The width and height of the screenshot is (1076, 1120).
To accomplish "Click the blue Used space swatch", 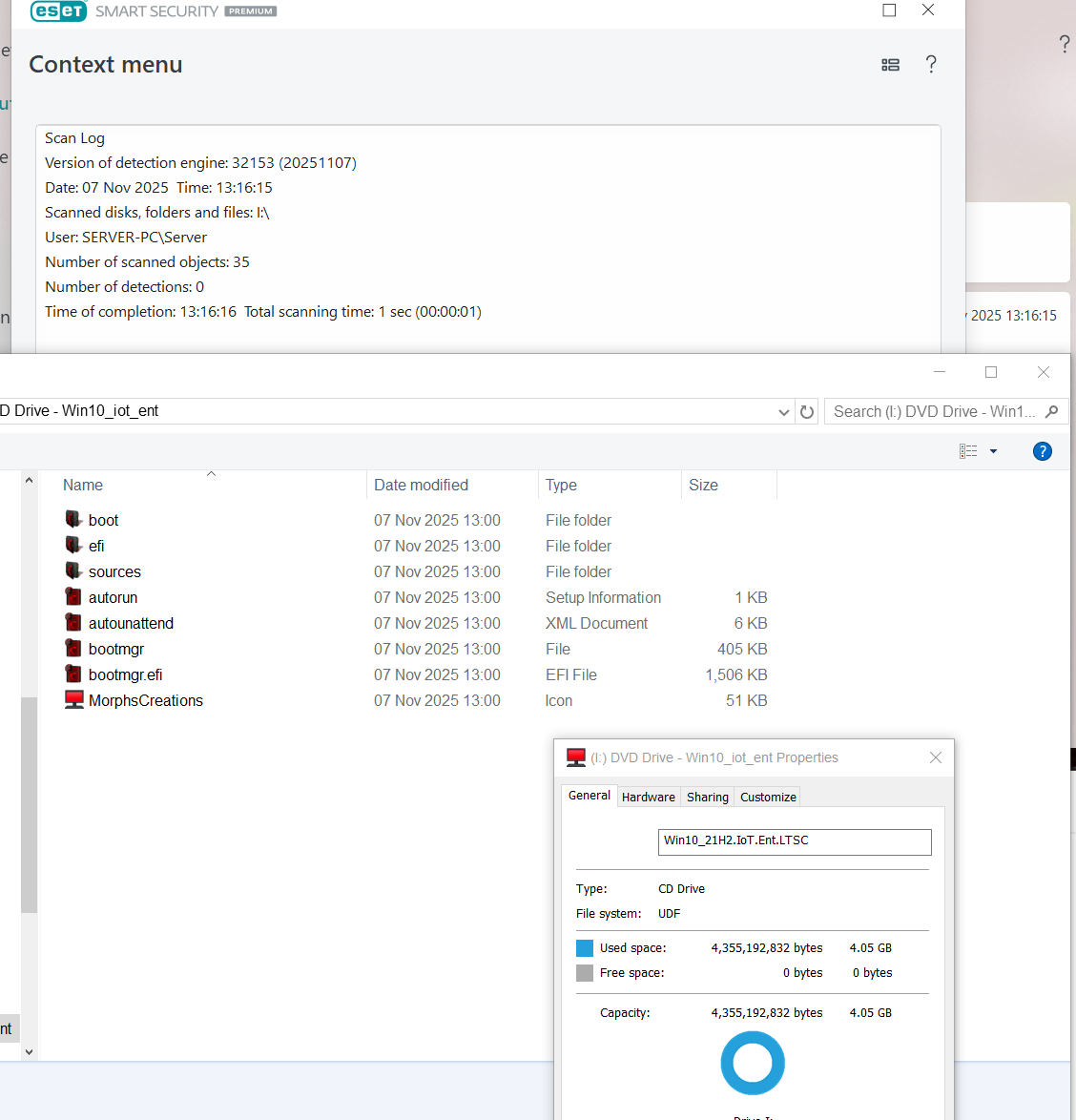I will coord(585,948).
